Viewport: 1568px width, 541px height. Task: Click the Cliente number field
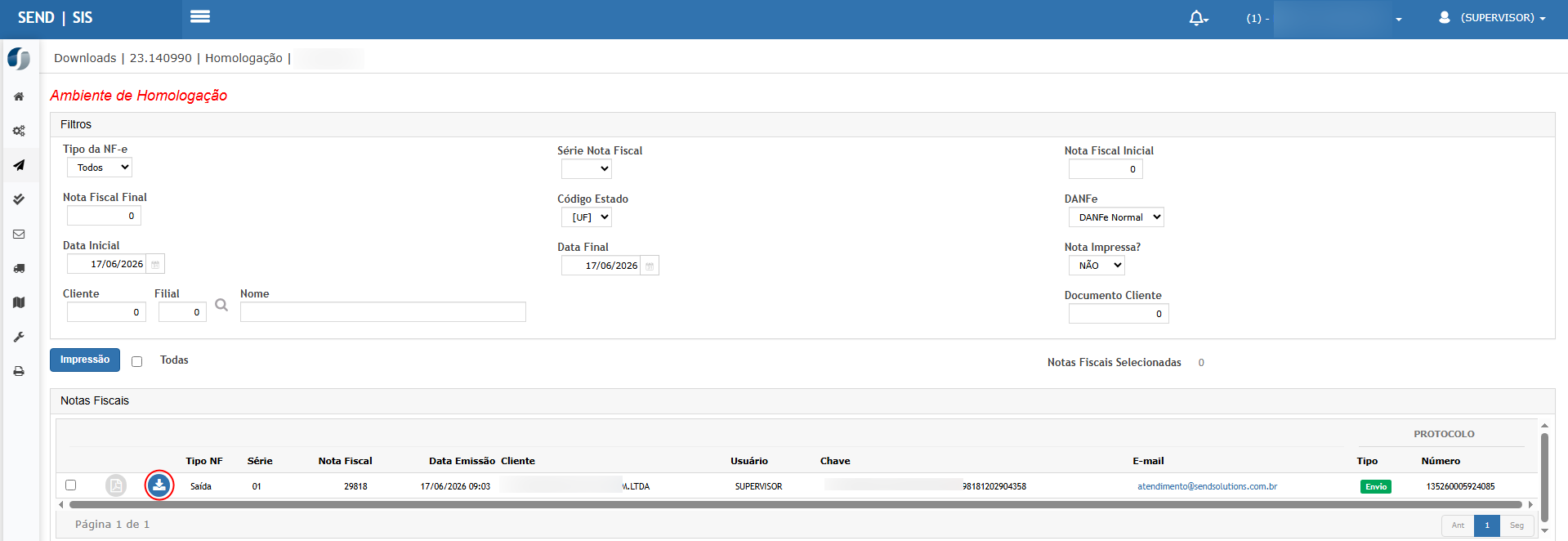(106, 312)
